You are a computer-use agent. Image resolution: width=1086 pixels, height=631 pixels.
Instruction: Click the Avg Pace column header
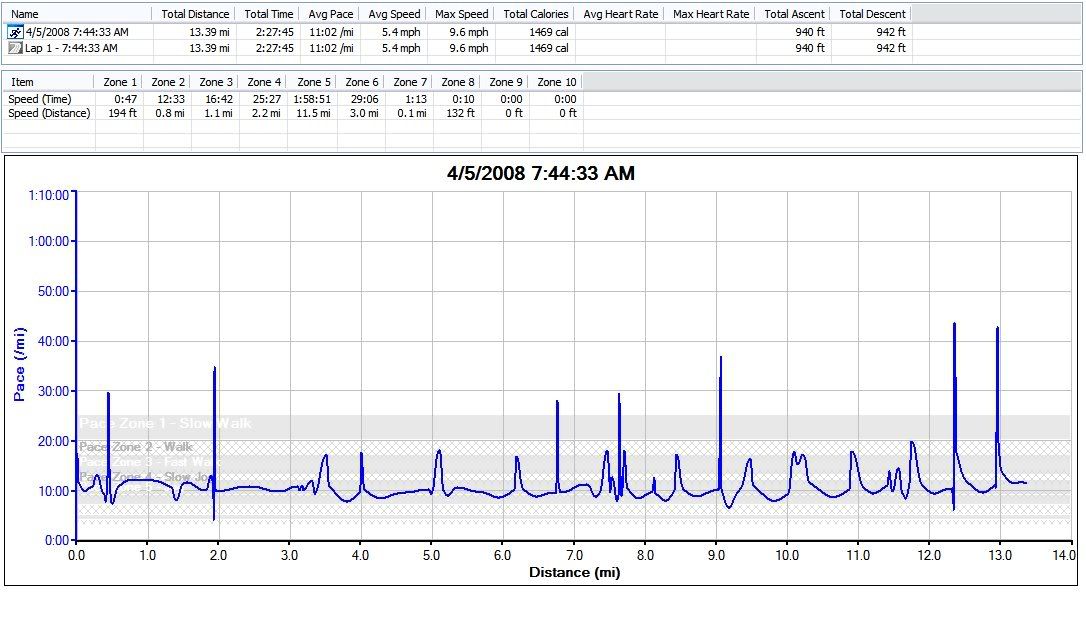point(332,14)
